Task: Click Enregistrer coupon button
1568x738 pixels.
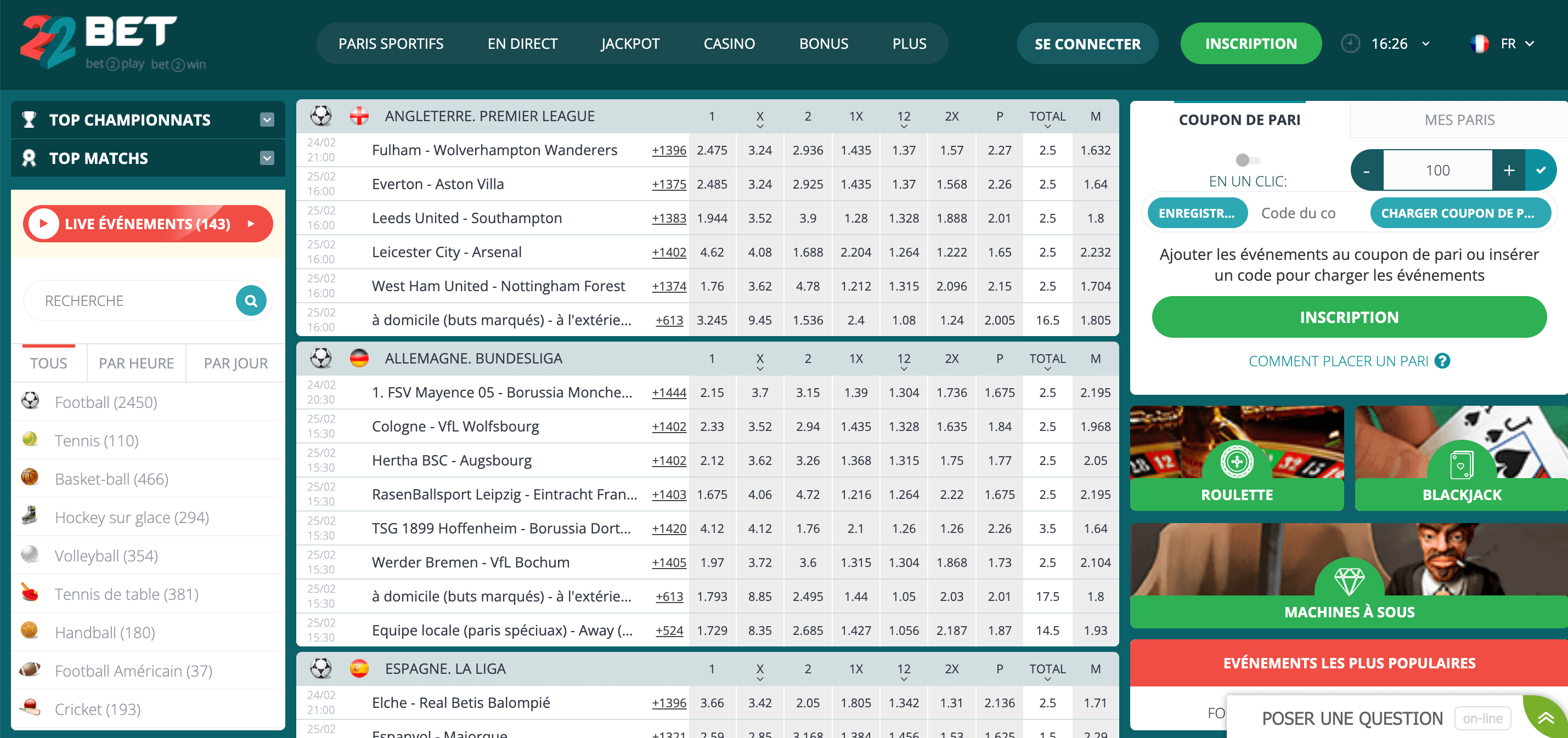Action: 1197,213
